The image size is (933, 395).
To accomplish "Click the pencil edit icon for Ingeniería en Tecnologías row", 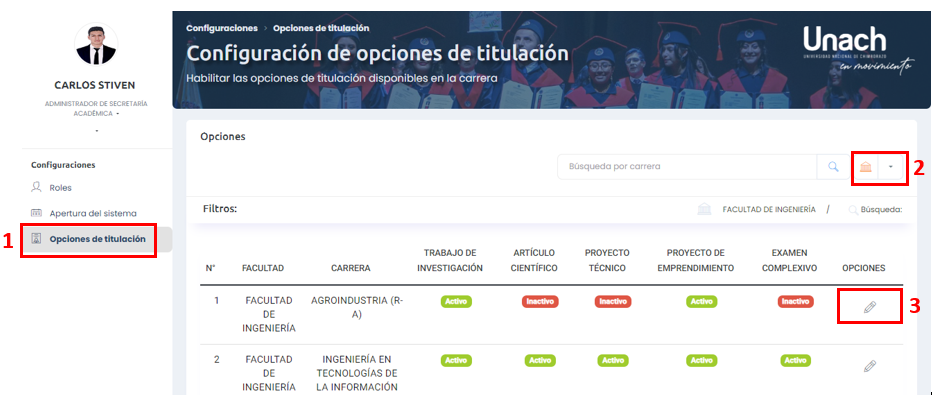I will coord(869,365).
